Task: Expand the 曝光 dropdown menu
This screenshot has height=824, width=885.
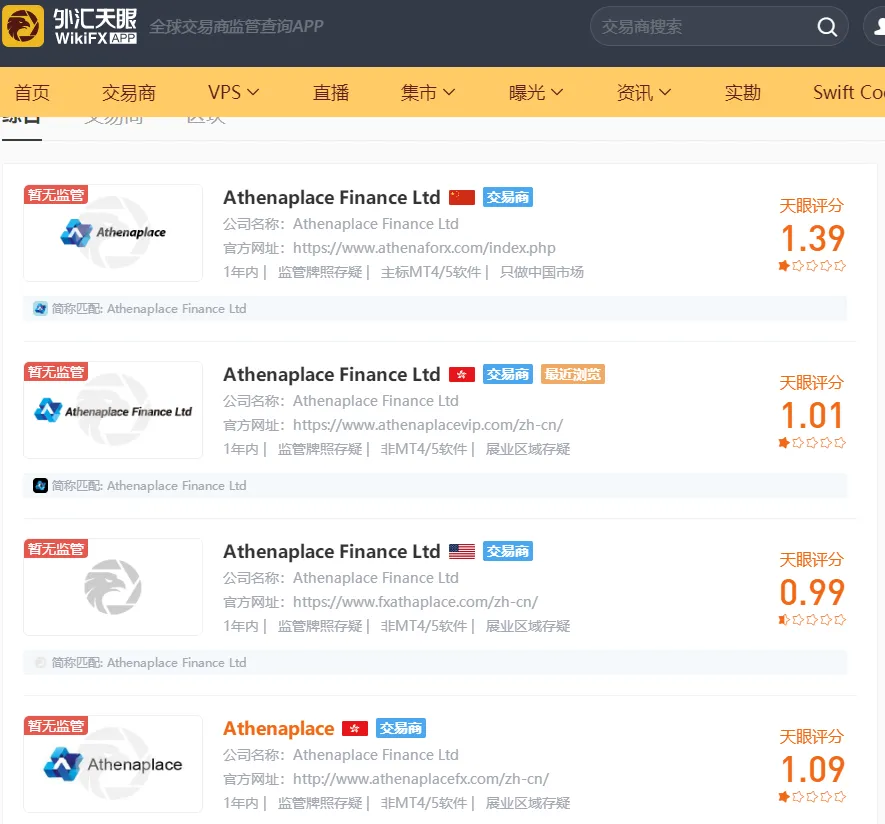Action: coord(536,93)
